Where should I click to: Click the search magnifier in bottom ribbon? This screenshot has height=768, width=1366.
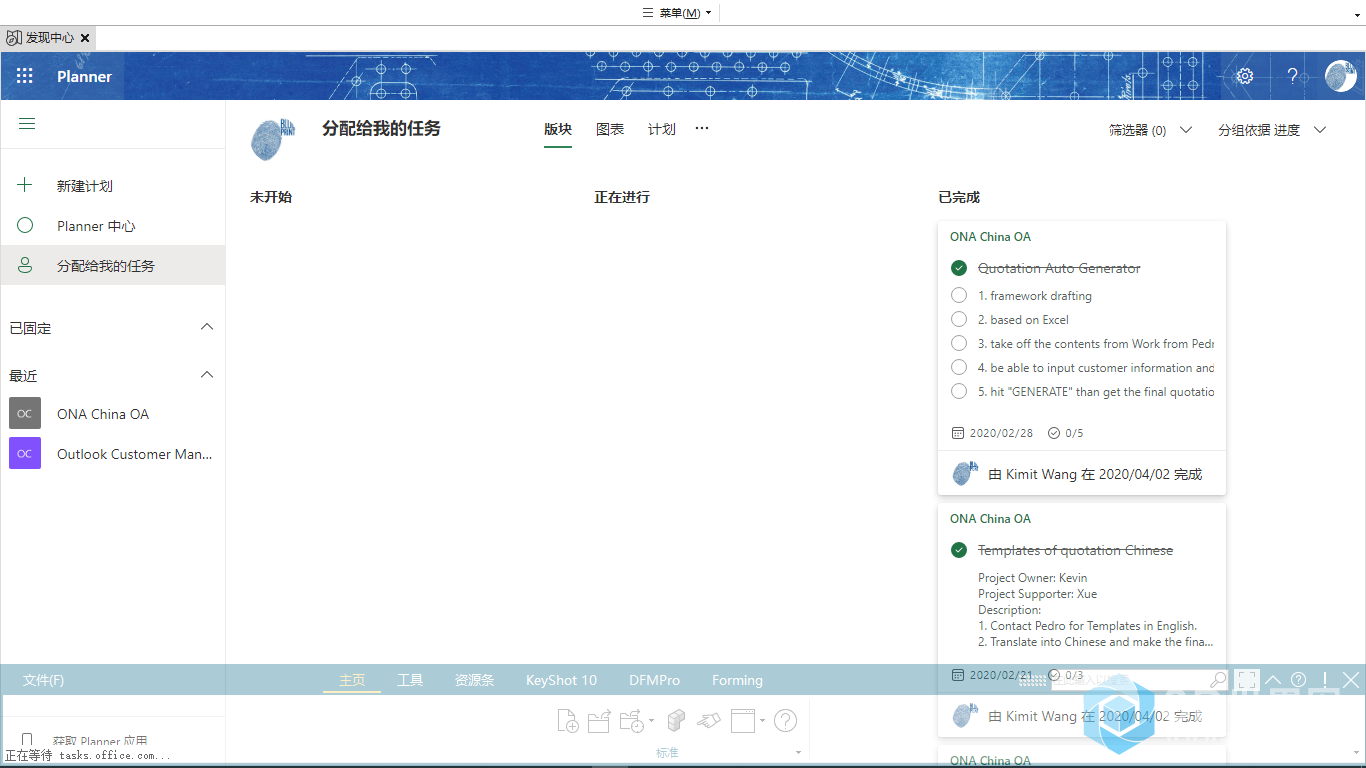point(1218,680)
